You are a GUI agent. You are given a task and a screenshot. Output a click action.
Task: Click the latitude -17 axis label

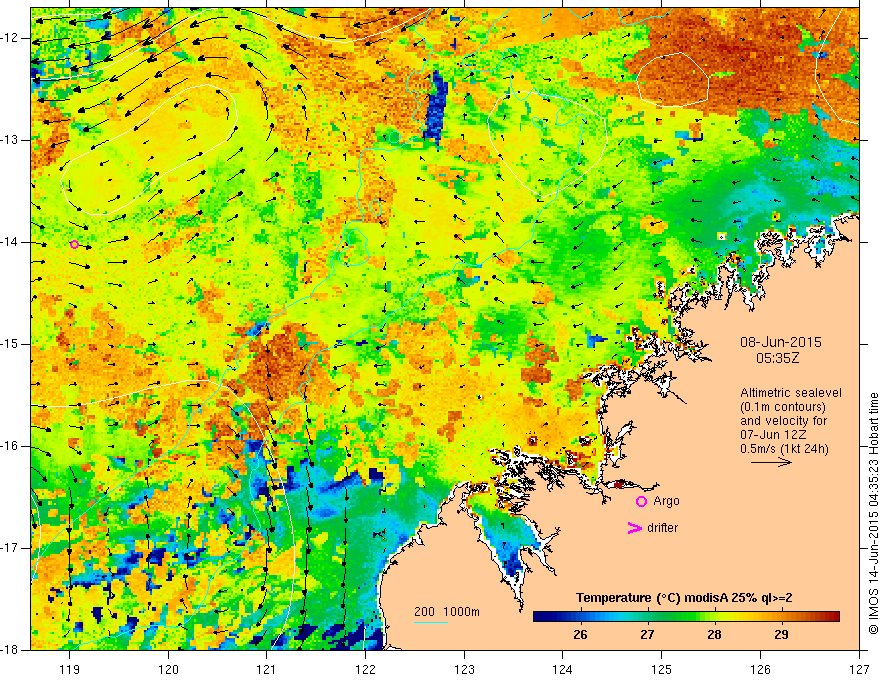(x=11, y=548)
